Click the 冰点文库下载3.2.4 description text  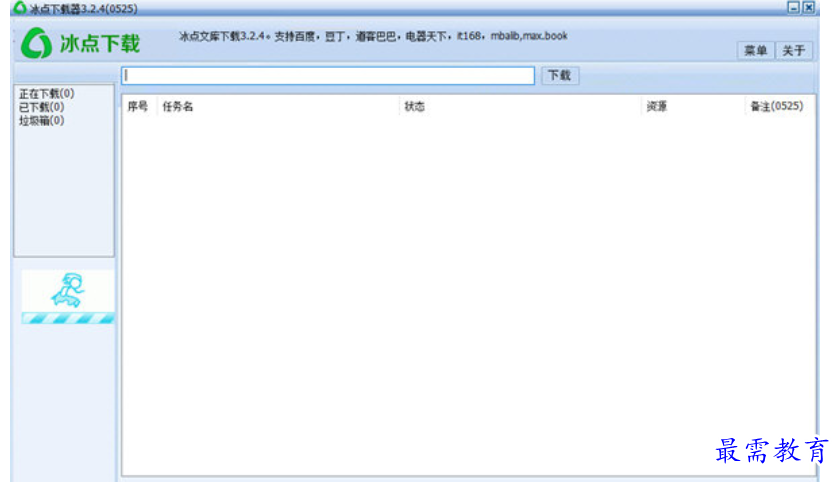[x=373, y=36]
